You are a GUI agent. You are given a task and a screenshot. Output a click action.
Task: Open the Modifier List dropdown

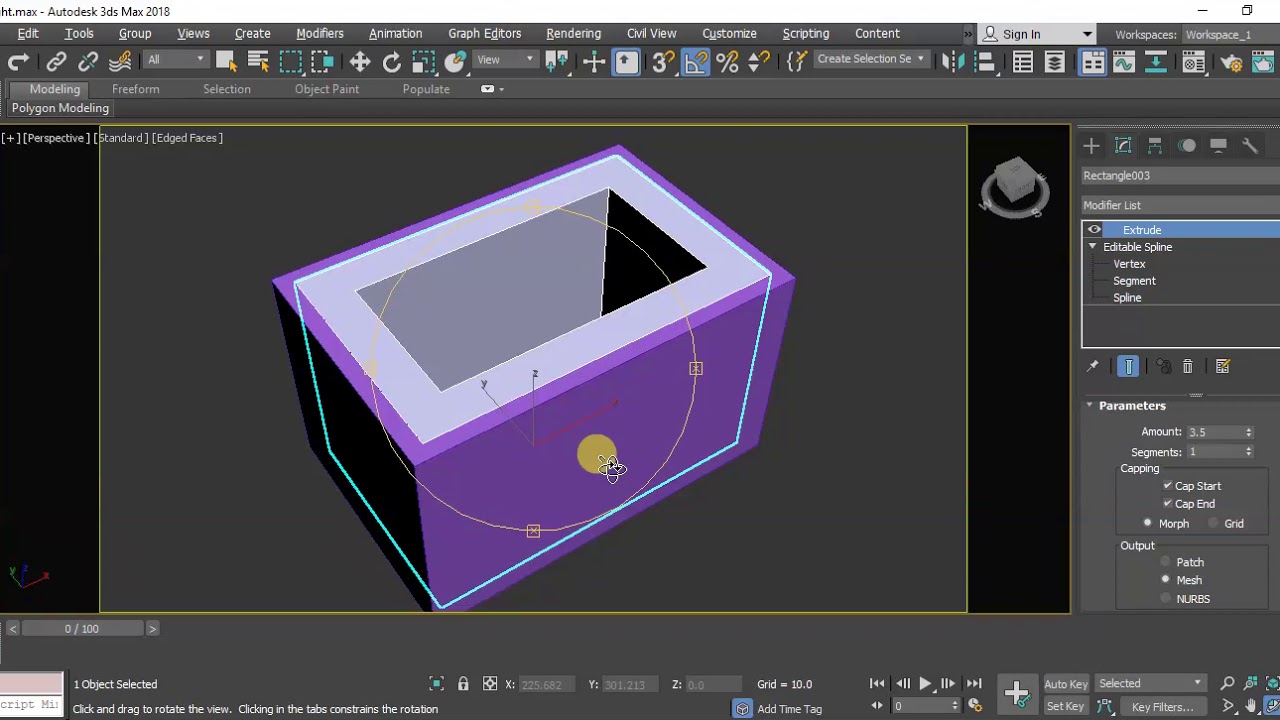(x=1180, y=205)
